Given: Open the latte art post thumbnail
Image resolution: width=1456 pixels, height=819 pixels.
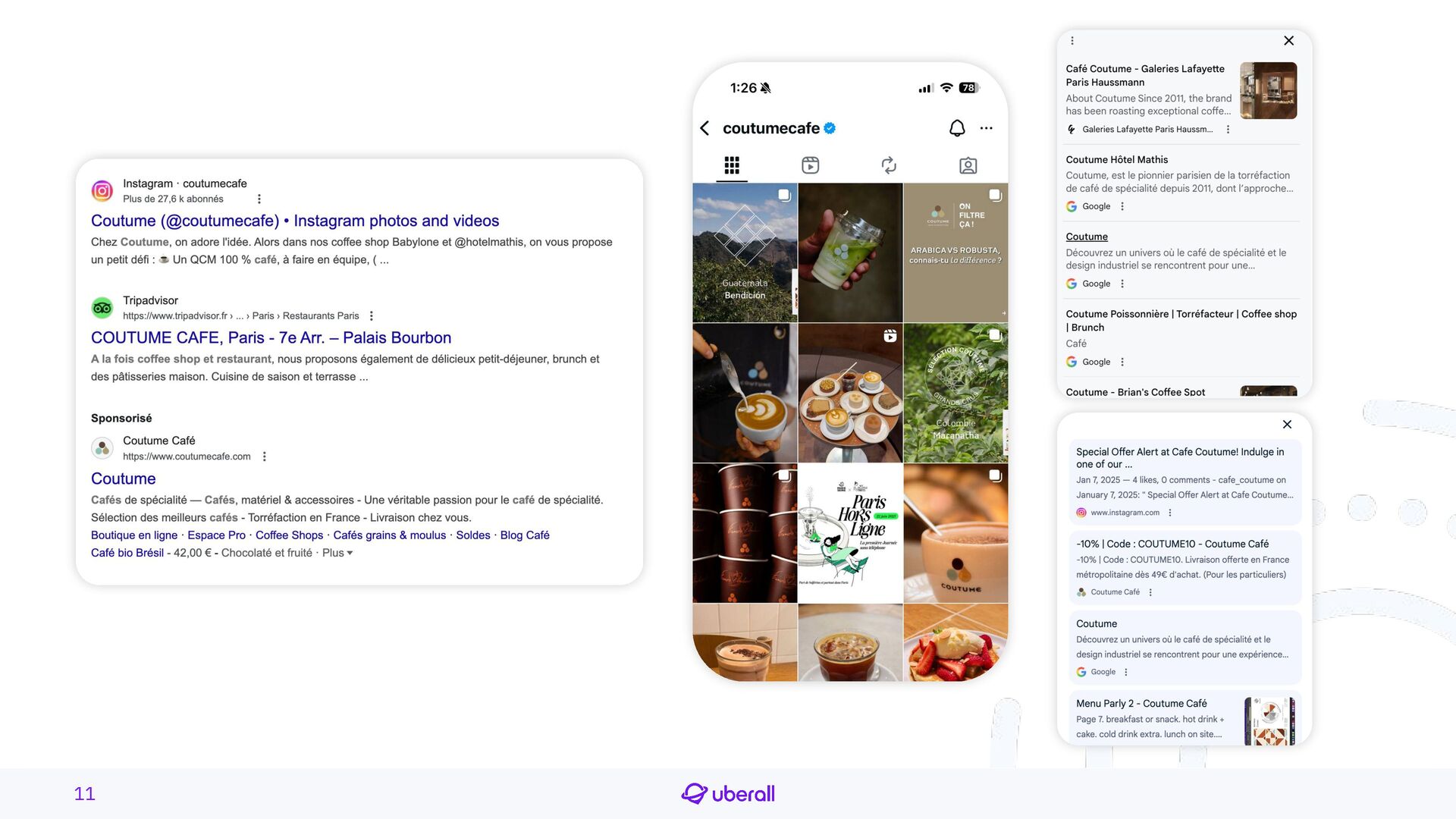Looking at the screenshot, I should click(745, 393).
